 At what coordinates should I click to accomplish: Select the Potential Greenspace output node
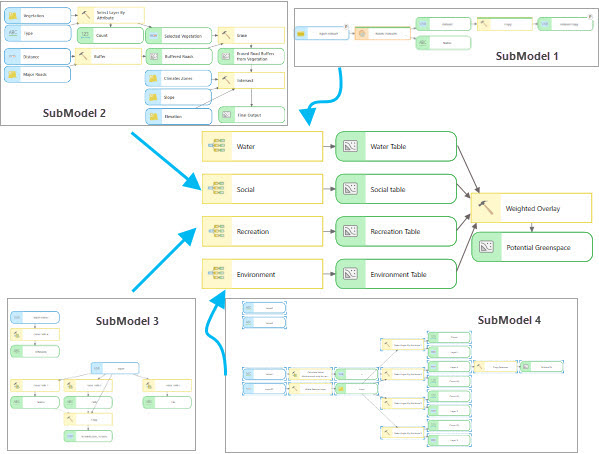(x=532, y=247)
